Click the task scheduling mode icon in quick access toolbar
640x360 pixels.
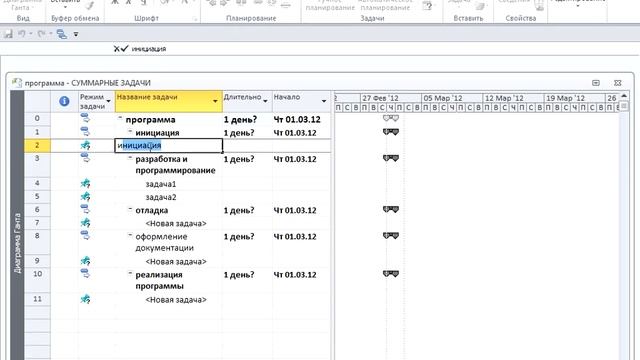tap(62, 34)
